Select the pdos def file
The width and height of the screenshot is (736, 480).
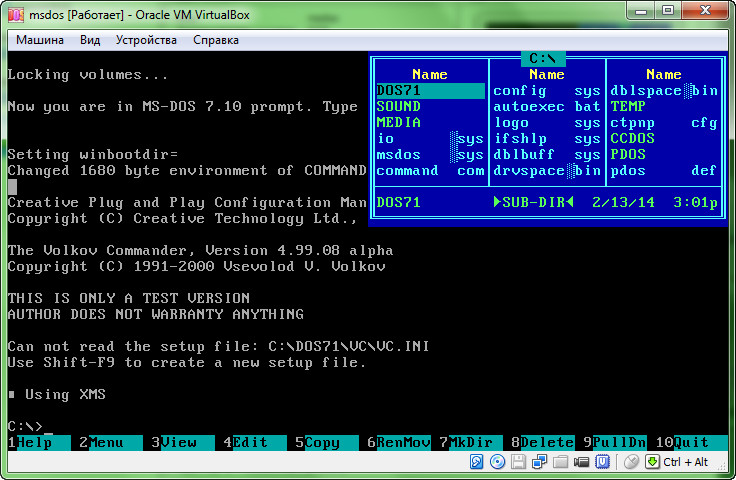tap(664, 170)
